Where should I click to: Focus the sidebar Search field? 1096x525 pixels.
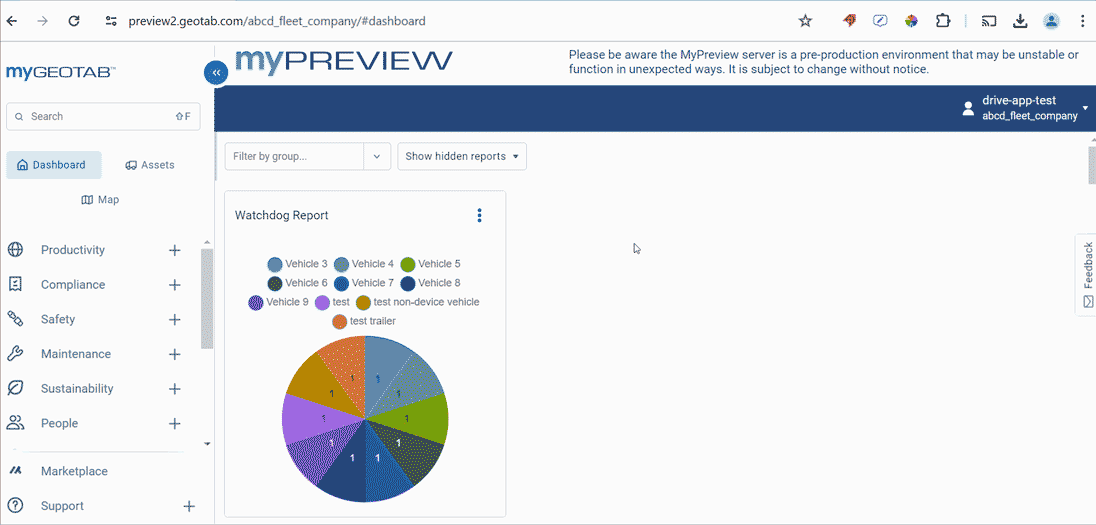point(103,116)
